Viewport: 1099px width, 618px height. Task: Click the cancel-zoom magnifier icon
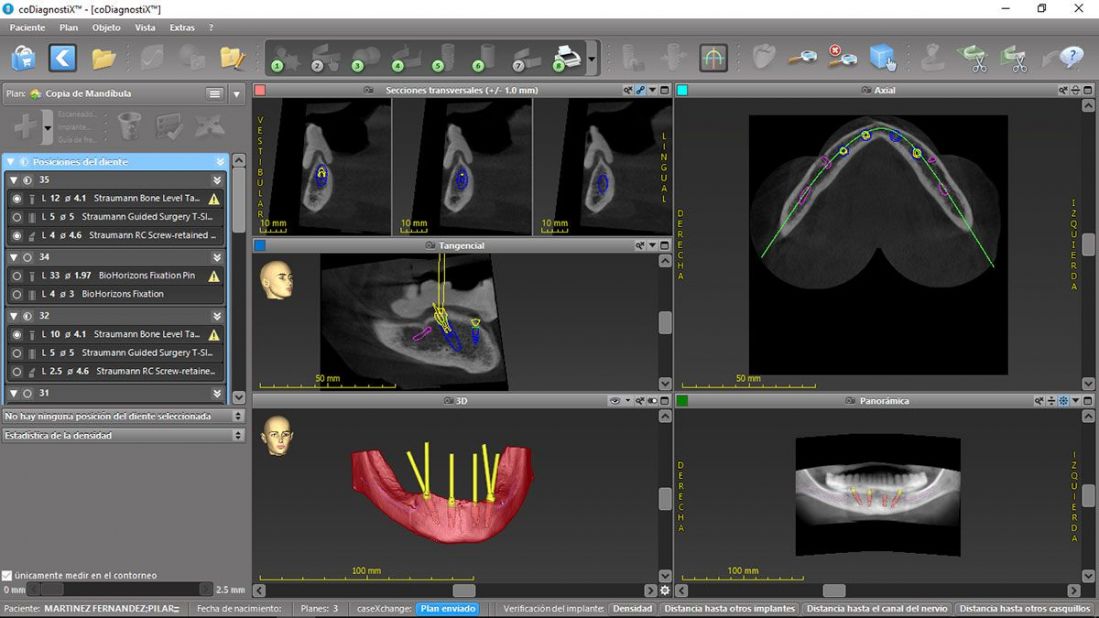(x=840, y=57)
